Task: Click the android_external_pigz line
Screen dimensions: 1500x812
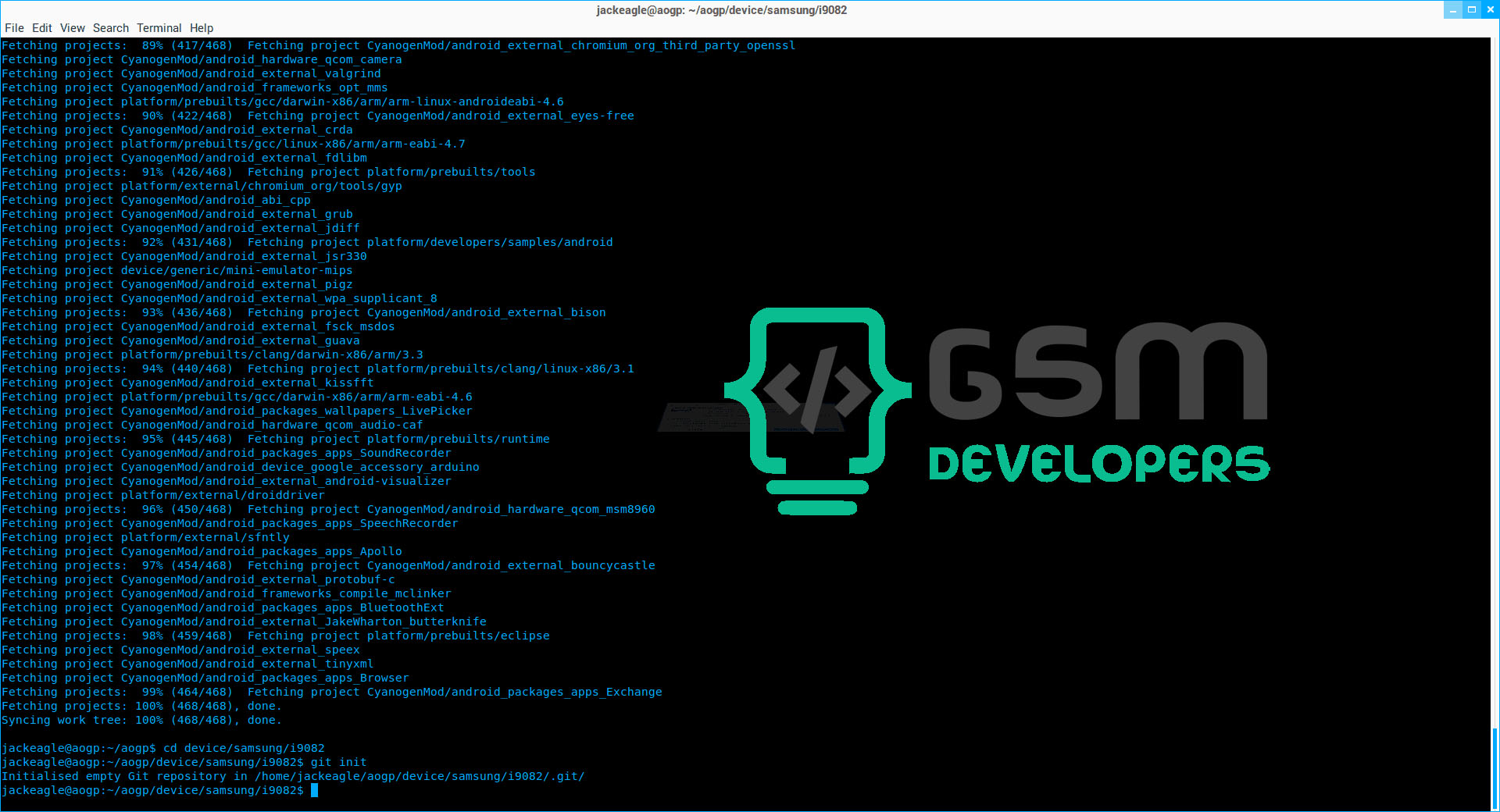Action: coord(177,284)
